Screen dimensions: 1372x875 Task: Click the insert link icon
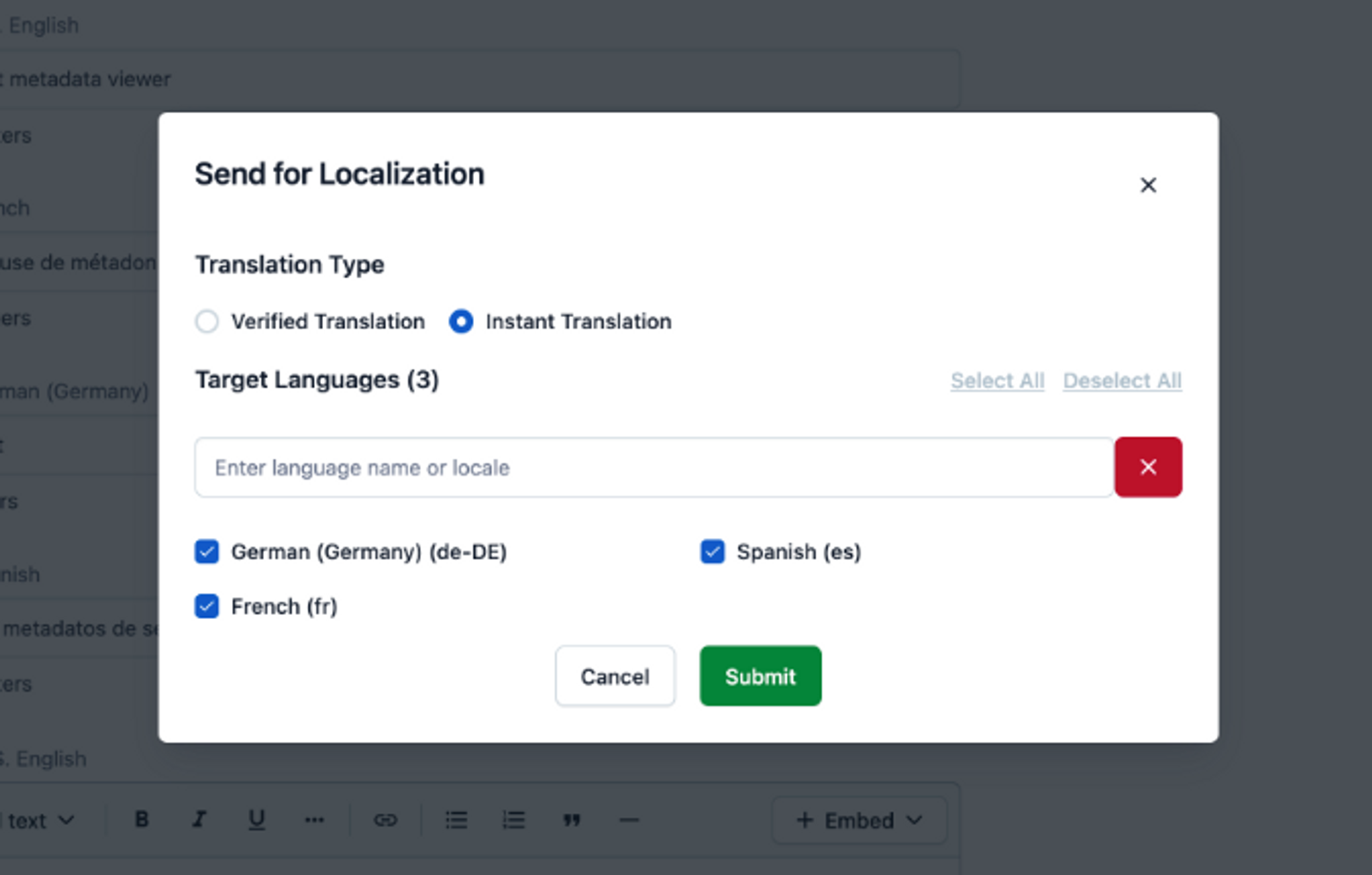tap(386, 819)
